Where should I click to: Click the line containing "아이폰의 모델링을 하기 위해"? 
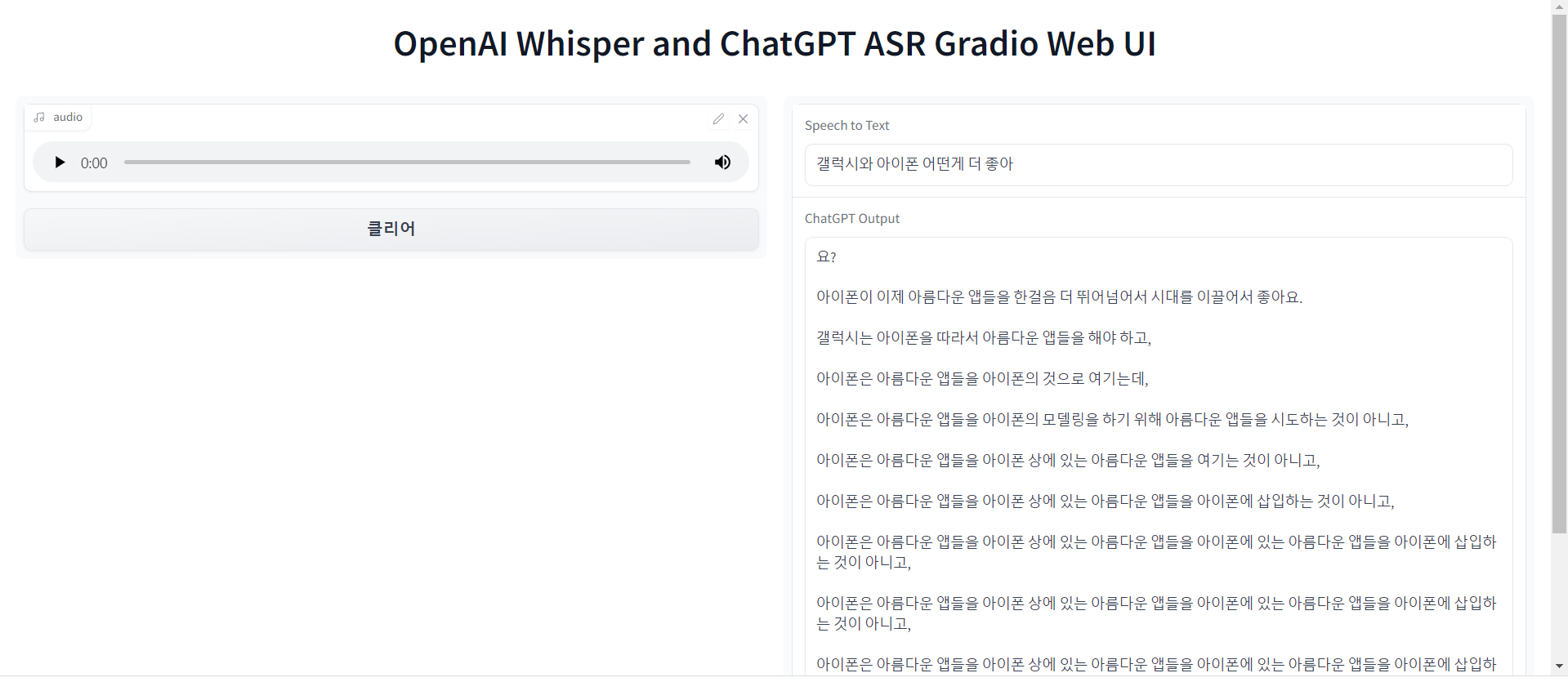pos(1112,420)
